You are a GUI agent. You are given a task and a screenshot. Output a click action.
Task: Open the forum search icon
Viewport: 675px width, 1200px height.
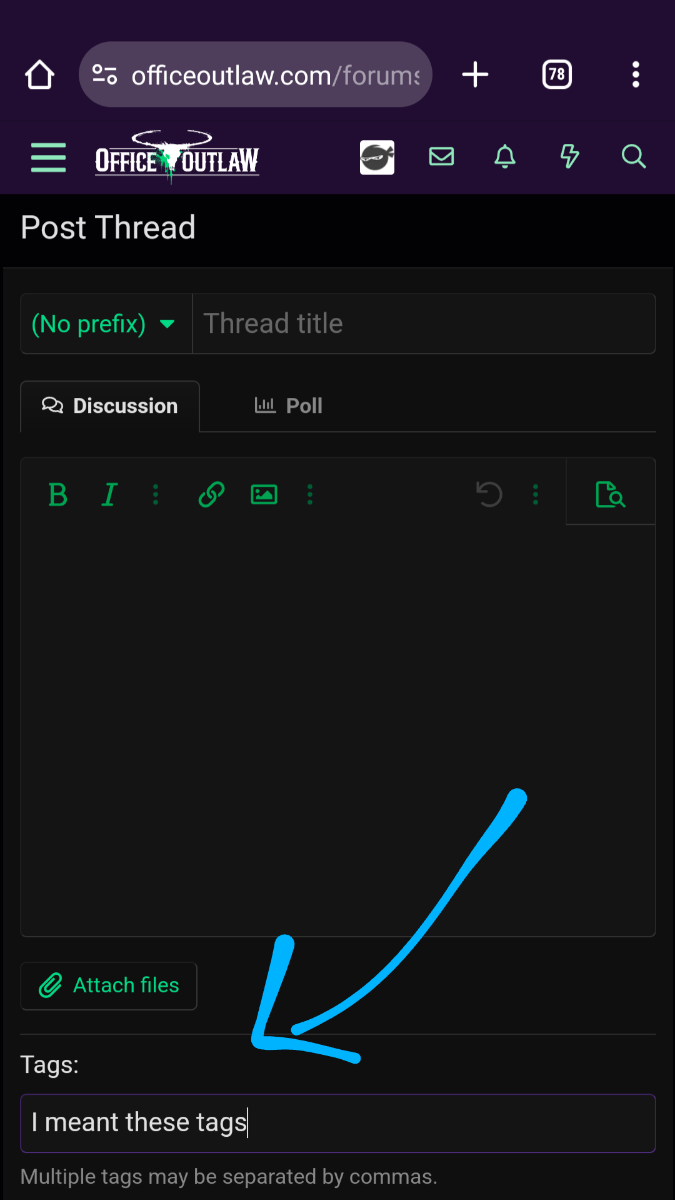coord(633,157)
